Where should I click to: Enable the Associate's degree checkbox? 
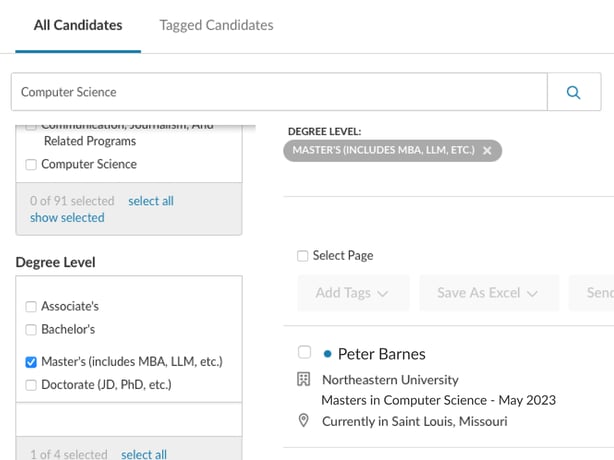(31, 307)
